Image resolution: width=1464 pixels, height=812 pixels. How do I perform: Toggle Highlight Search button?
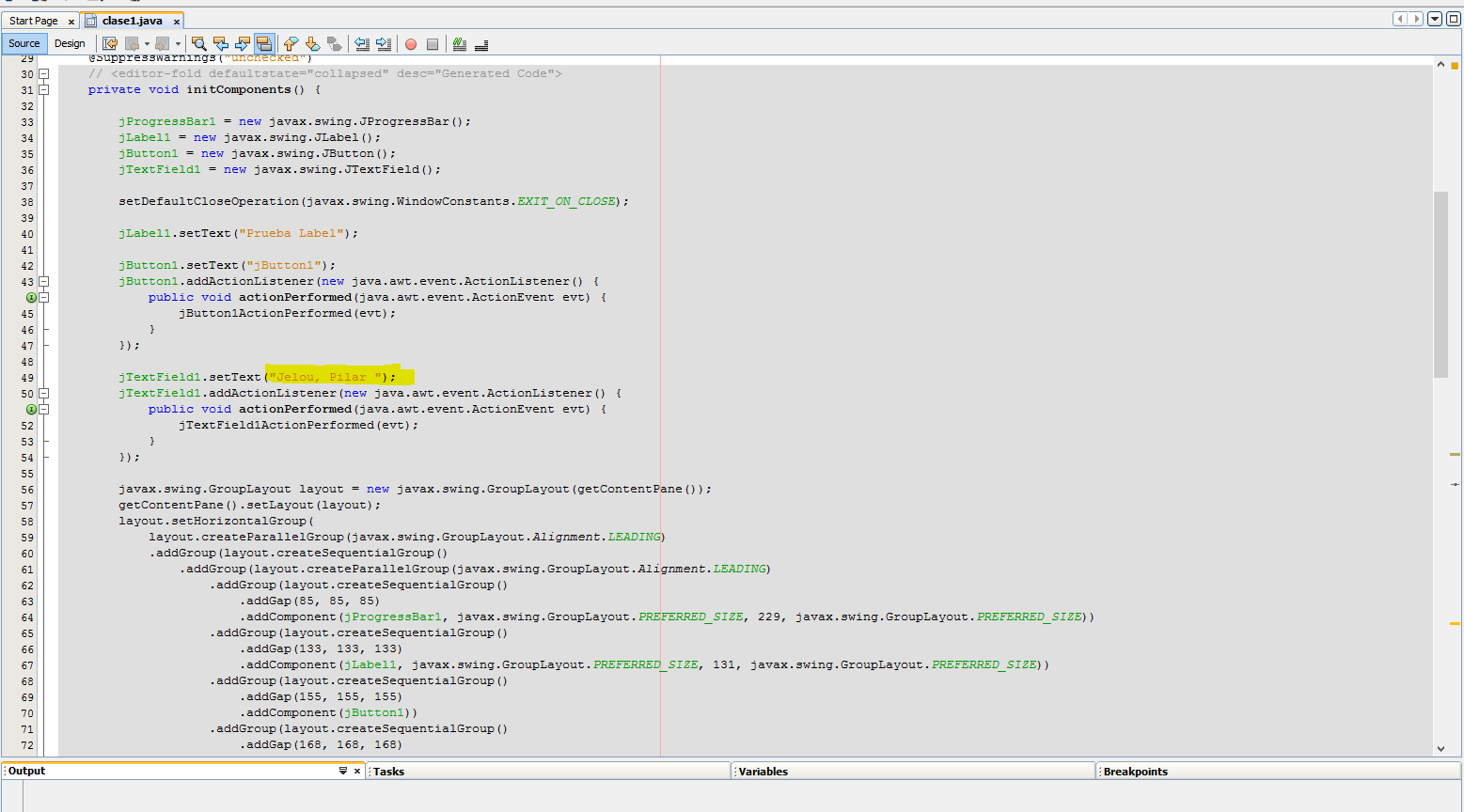[264, 43]
